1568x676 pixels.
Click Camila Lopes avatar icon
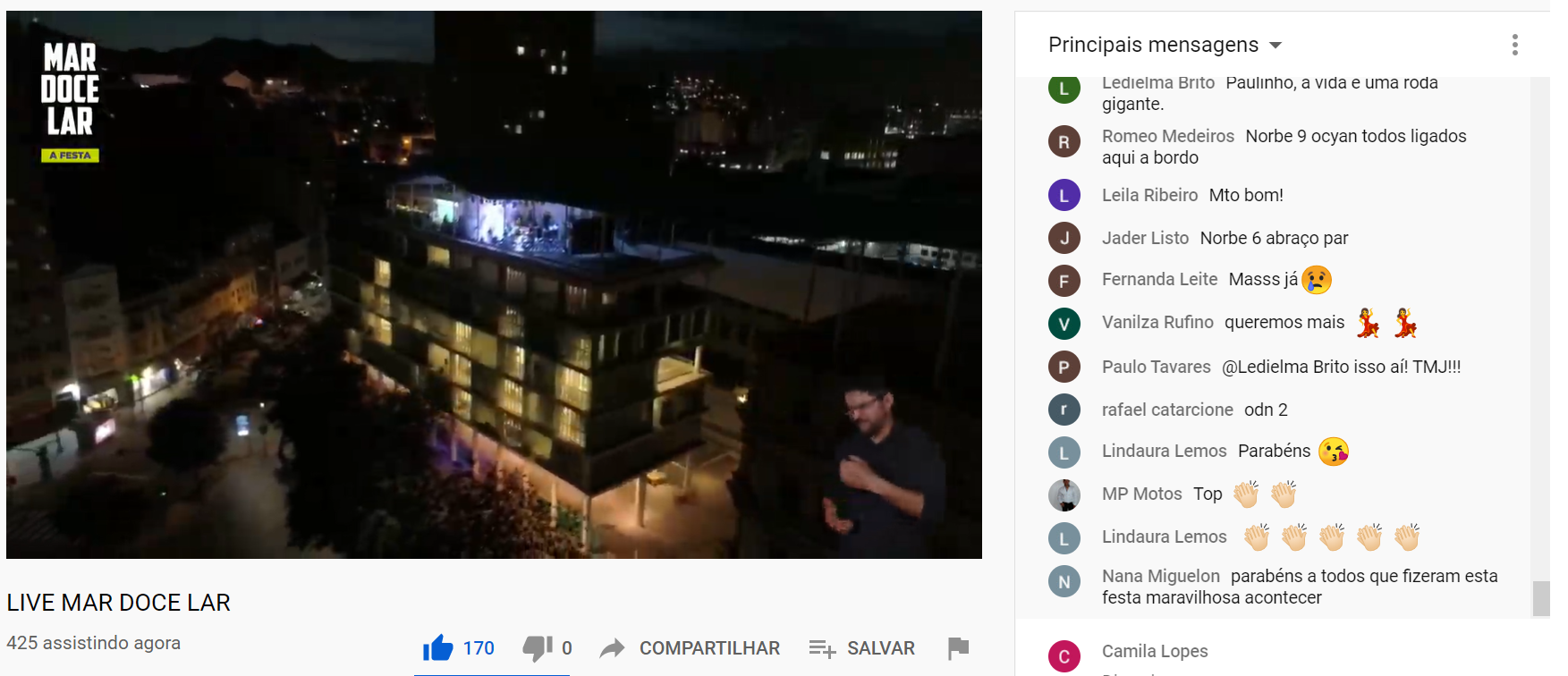(x=1064, y=656)
